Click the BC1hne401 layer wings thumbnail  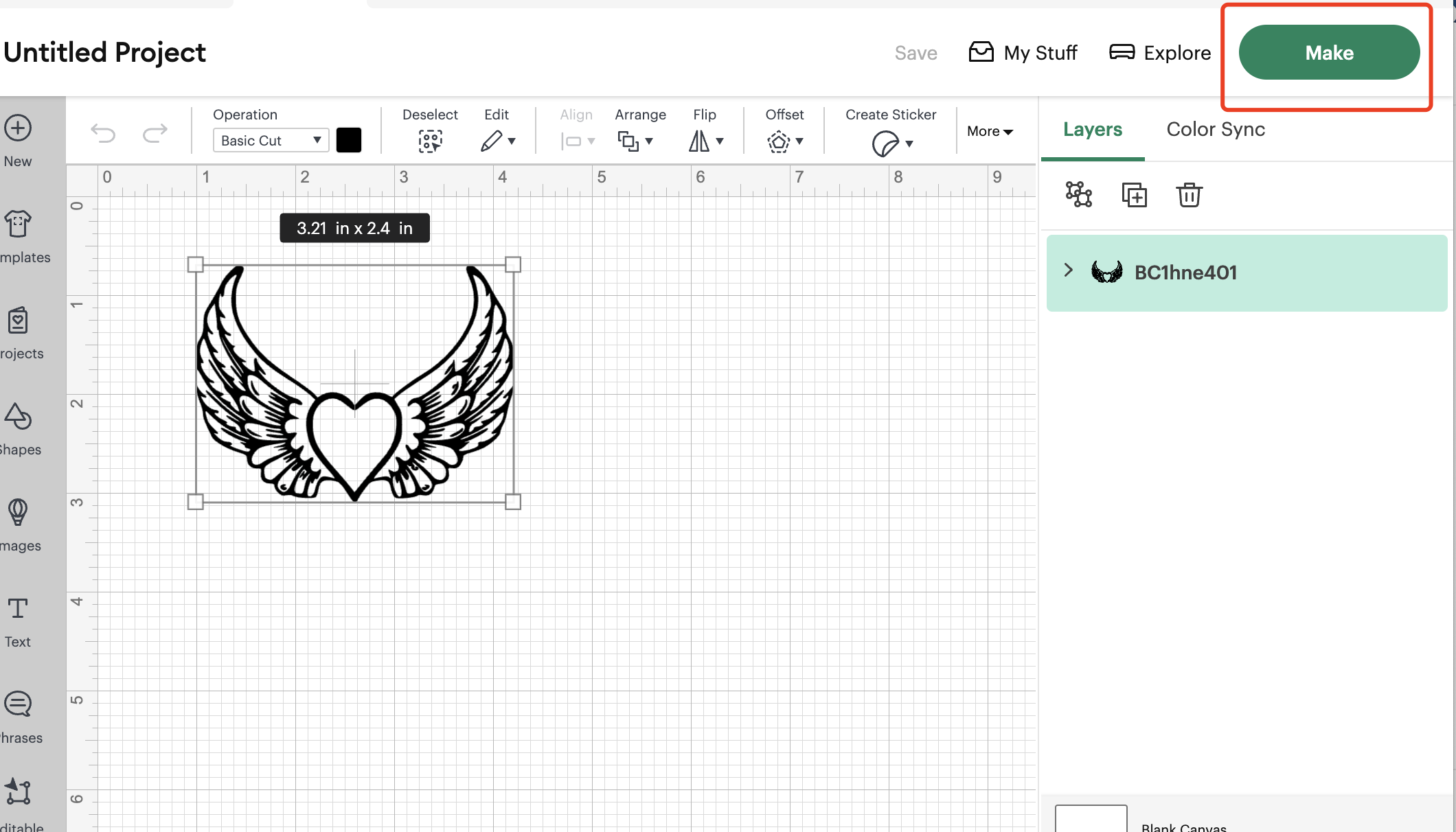point(1107,272)
